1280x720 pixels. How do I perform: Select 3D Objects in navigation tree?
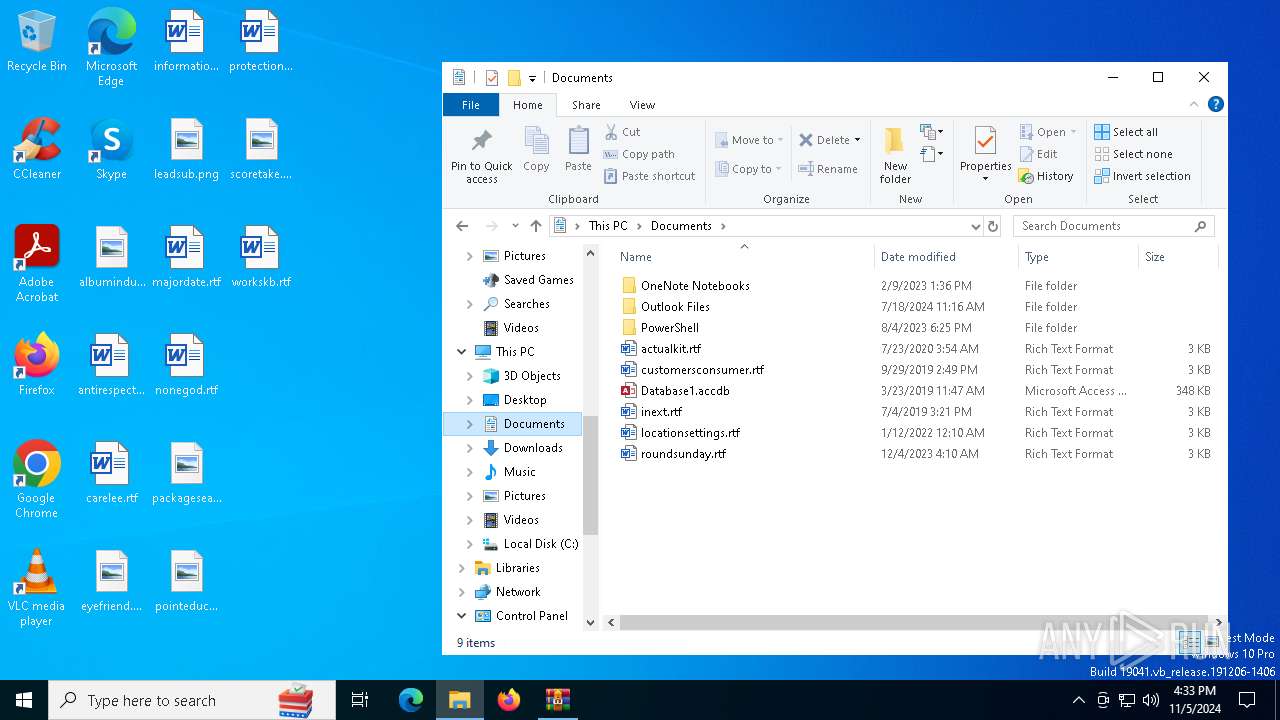tap(532, 376)
